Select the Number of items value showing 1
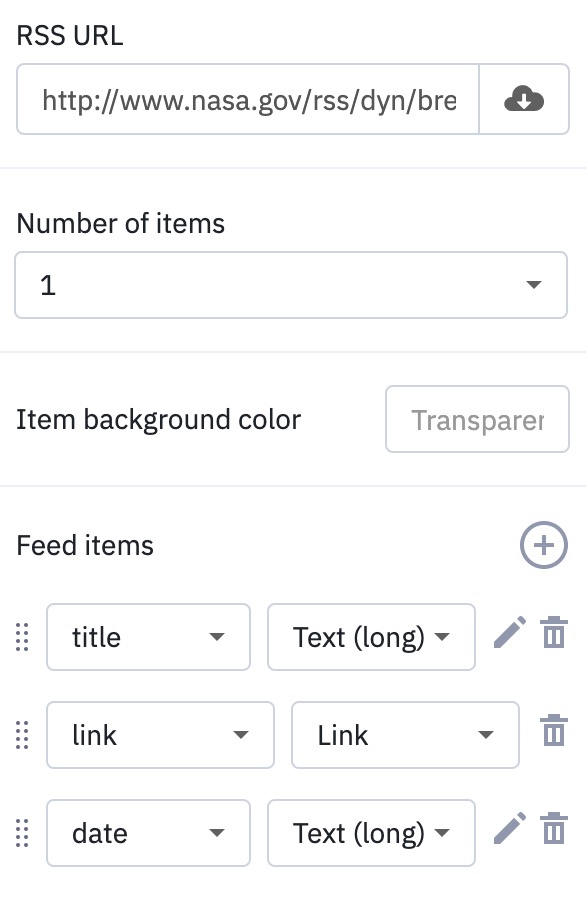The height and width of the screenshot is (912, 586). 291,285
